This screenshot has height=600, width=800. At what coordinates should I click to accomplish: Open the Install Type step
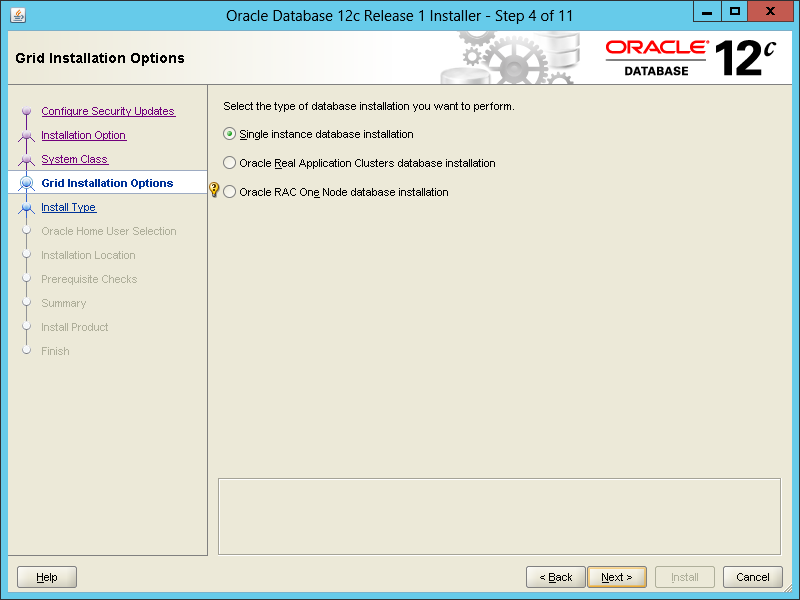click(69, 207)
